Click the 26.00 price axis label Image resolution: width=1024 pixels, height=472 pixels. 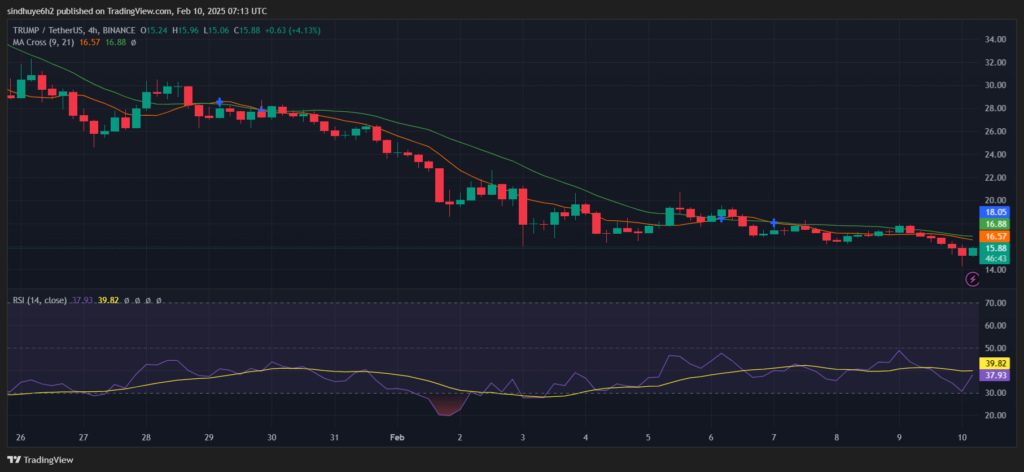coord(995,131)
